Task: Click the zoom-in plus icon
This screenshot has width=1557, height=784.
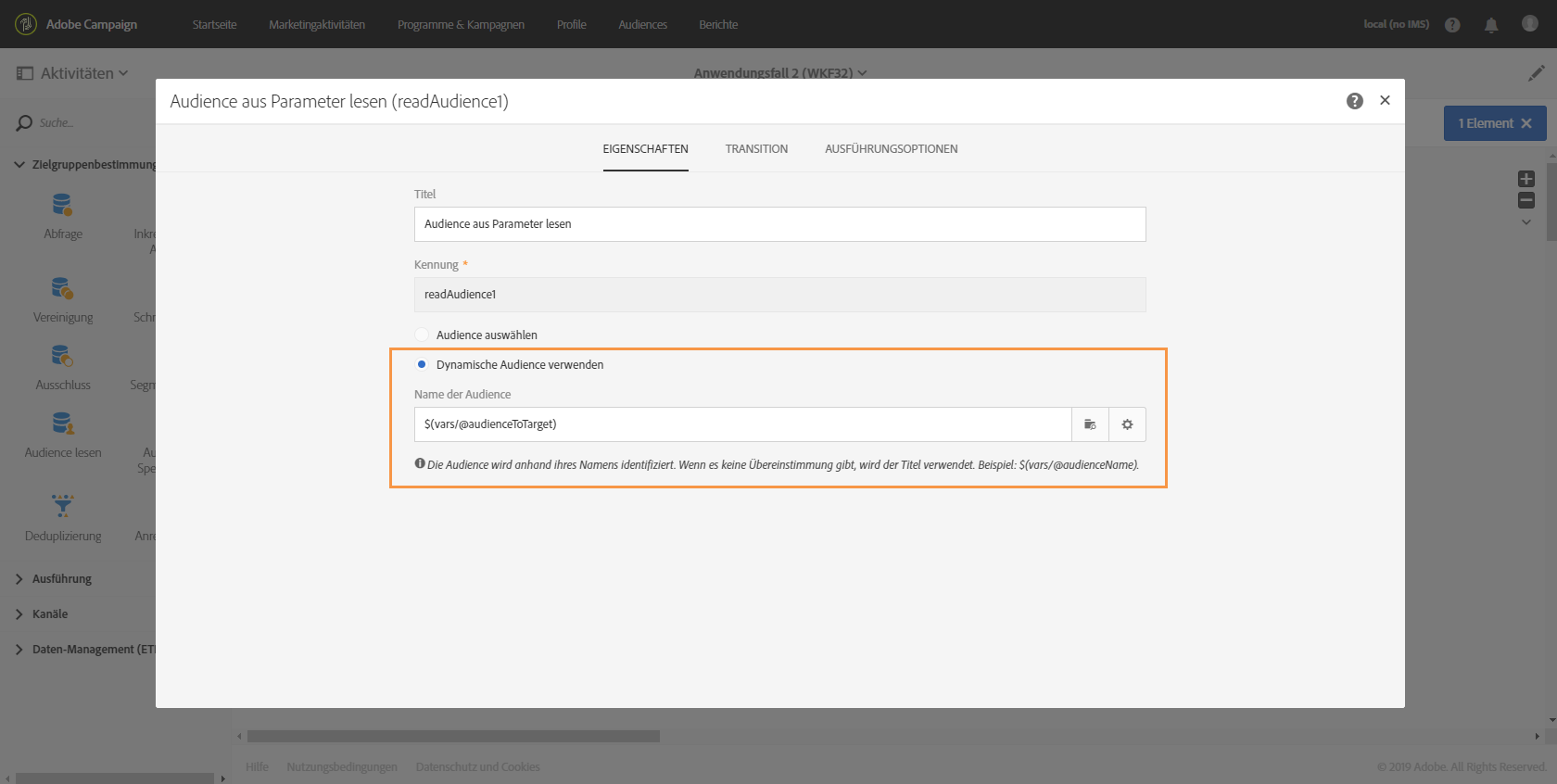Action: pyautogui.click(x=1526, y=179)
